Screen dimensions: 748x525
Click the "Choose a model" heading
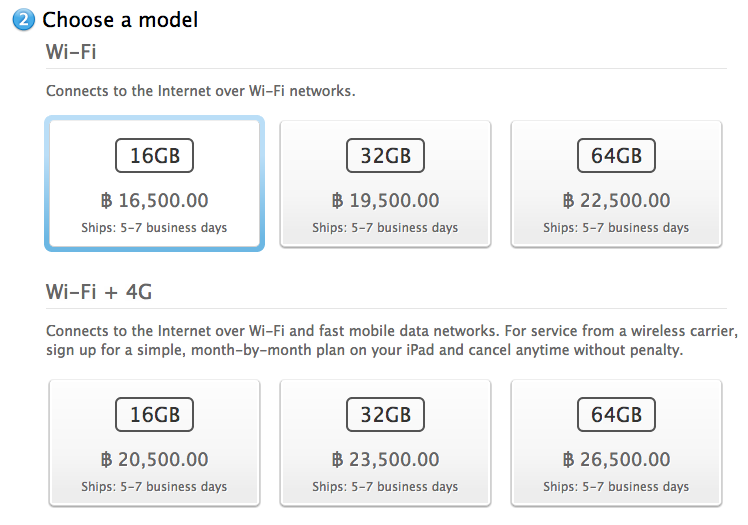coord(120,19)
